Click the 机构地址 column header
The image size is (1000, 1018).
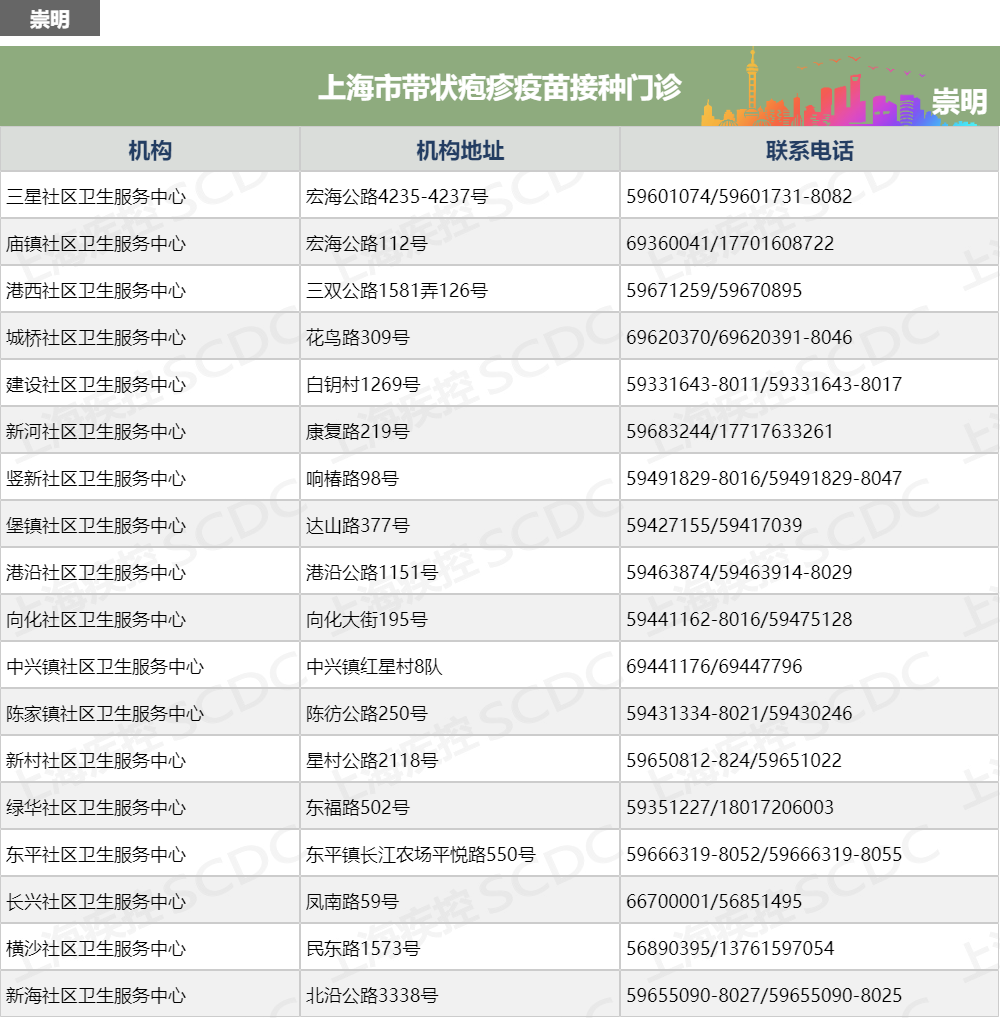tap(460, 150)
